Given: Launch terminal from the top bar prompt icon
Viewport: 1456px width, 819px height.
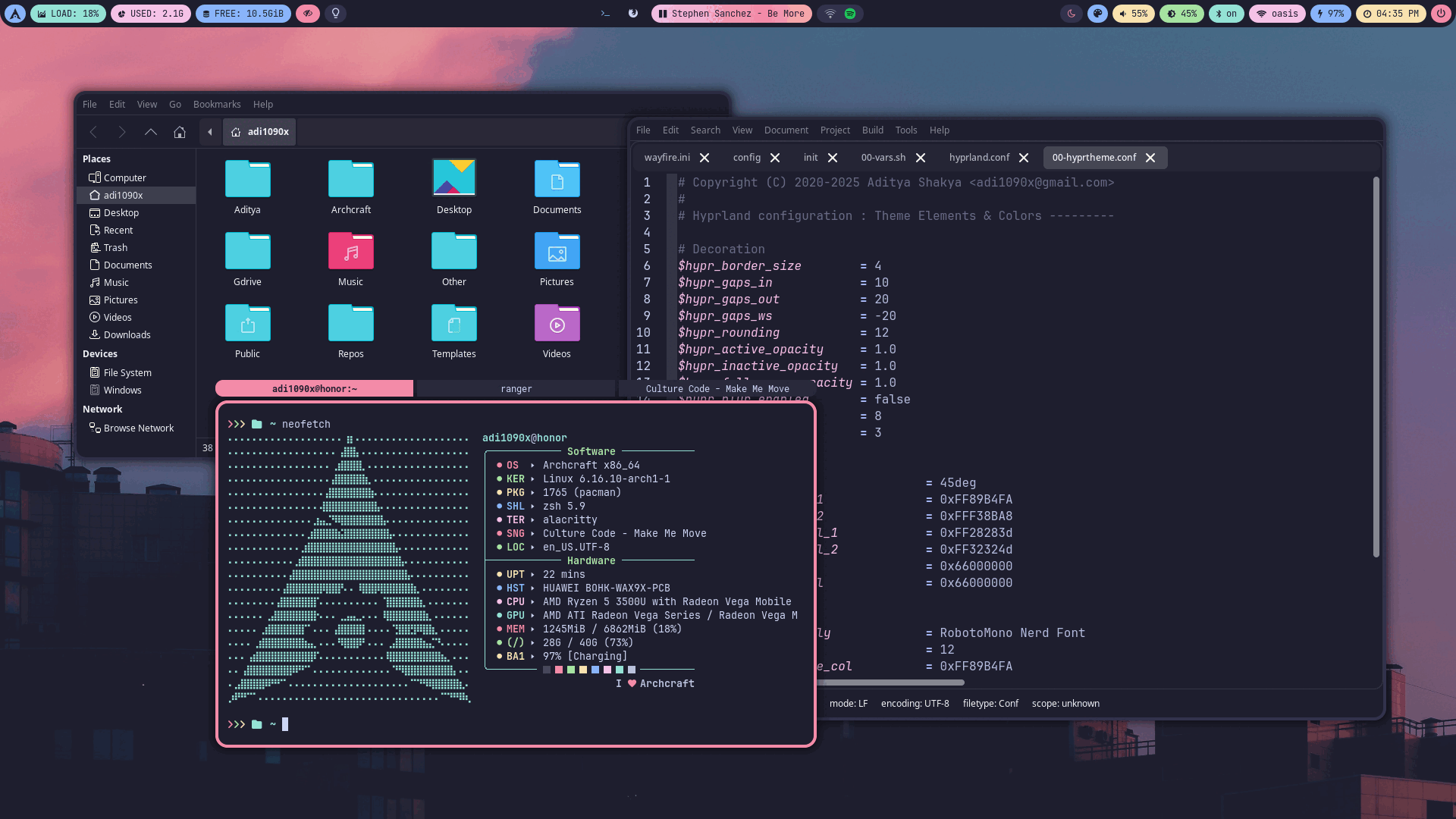Looking at the screenshot, I should click(x=605, y=14).
